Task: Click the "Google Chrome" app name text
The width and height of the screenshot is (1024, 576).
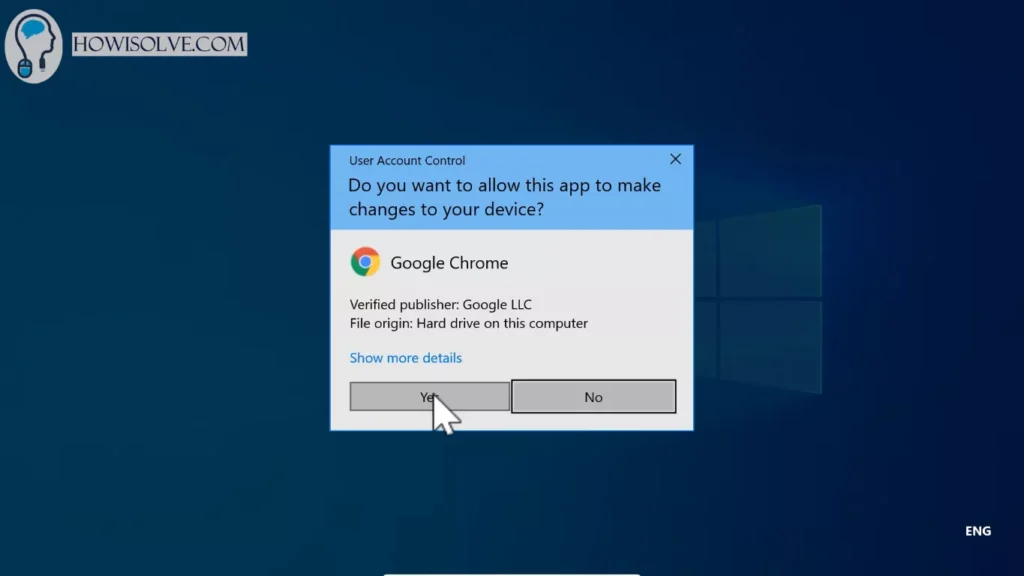Action: tap(449, 263)
